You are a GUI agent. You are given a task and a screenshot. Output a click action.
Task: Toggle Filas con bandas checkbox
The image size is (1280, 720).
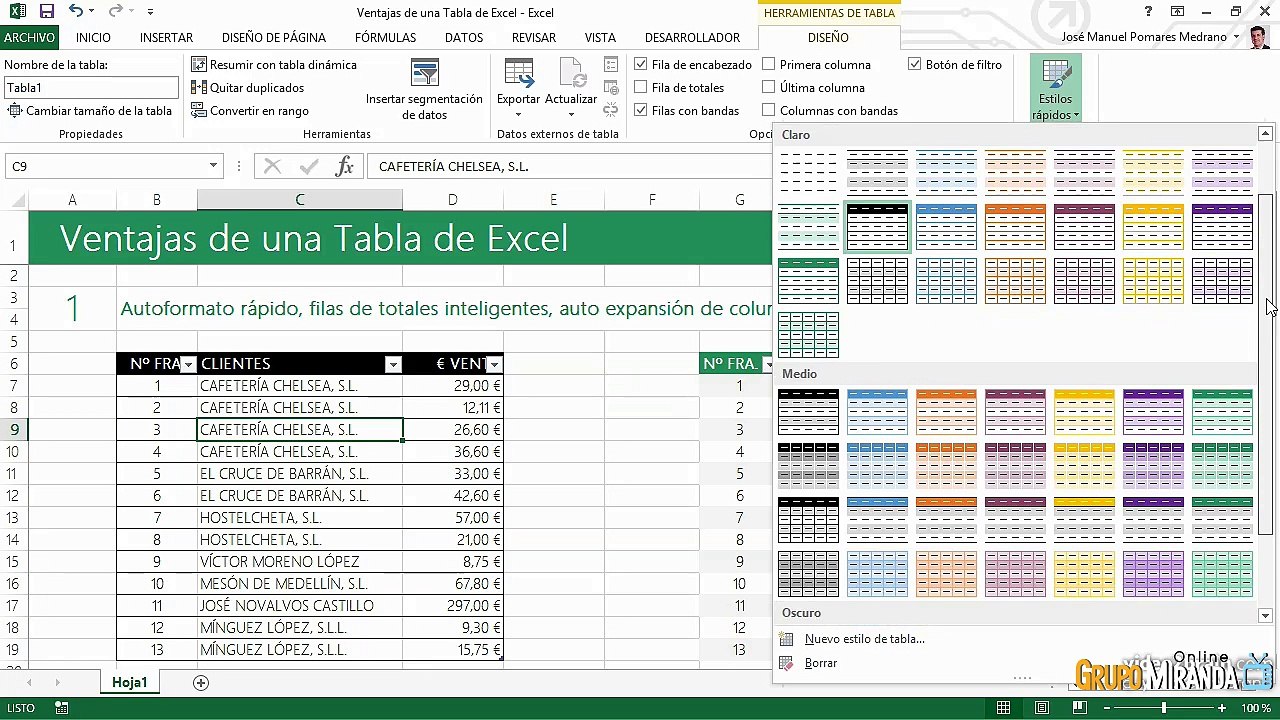pyautogui.click(x=641, y=111)
